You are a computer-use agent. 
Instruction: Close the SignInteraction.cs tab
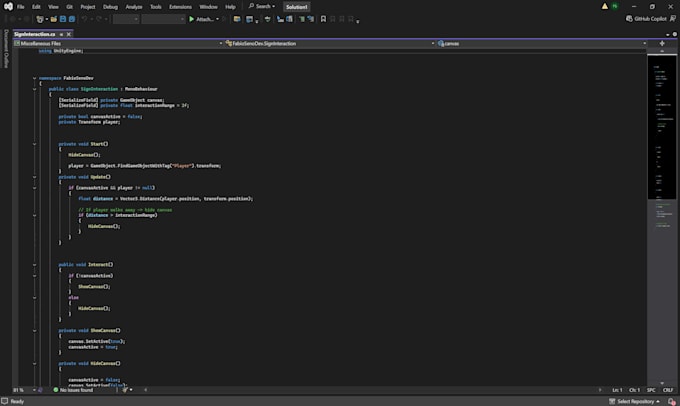(x=69, y=34)
